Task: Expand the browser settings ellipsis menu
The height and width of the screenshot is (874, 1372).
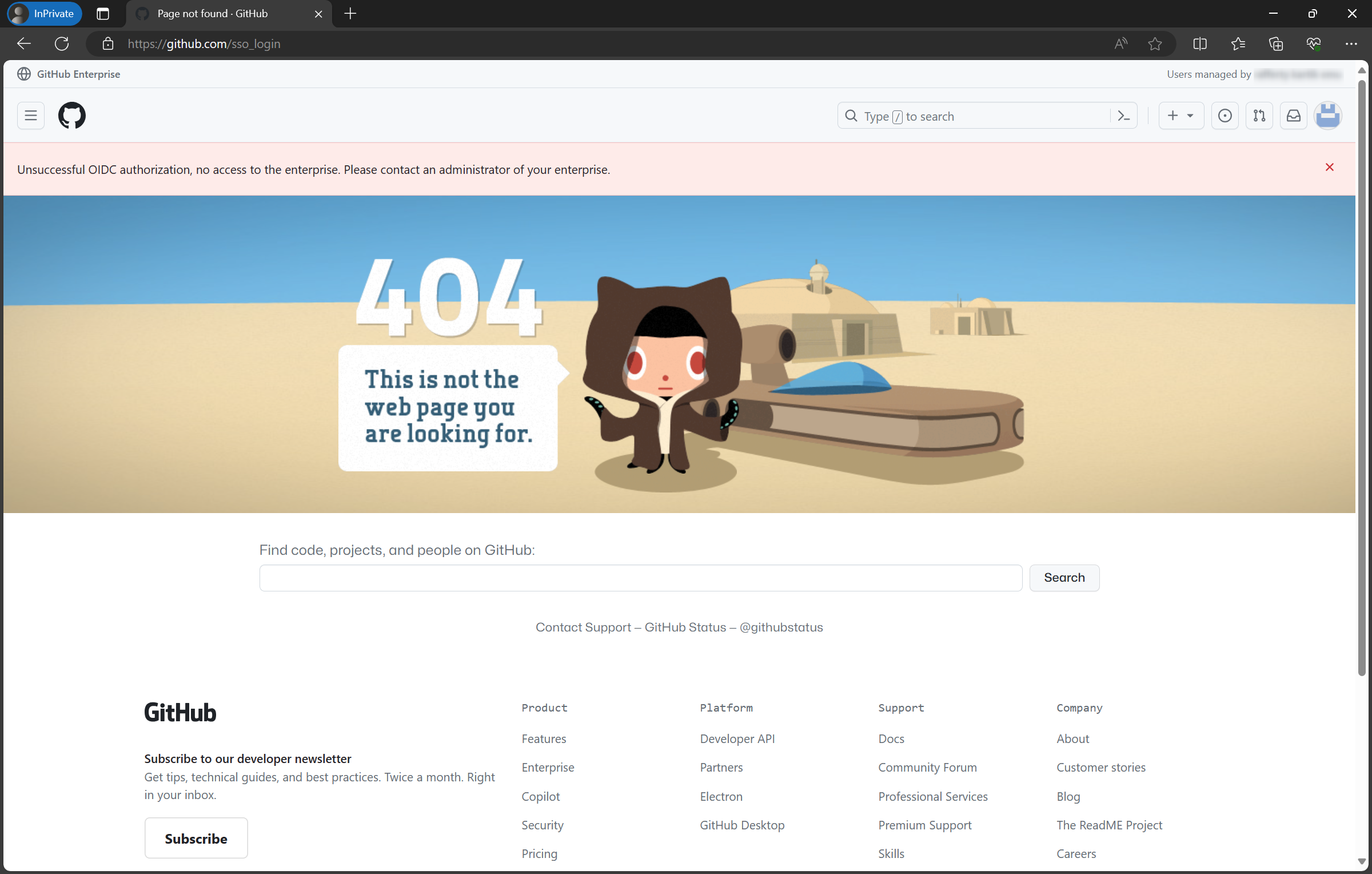Action: 1353,43
